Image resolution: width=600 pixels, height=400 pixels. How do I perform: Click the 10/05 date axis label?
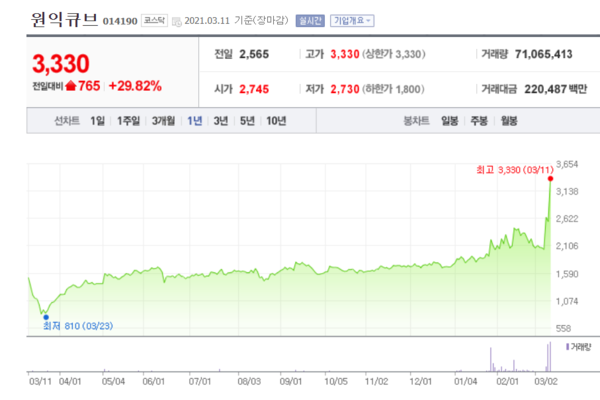pos(336,382)
